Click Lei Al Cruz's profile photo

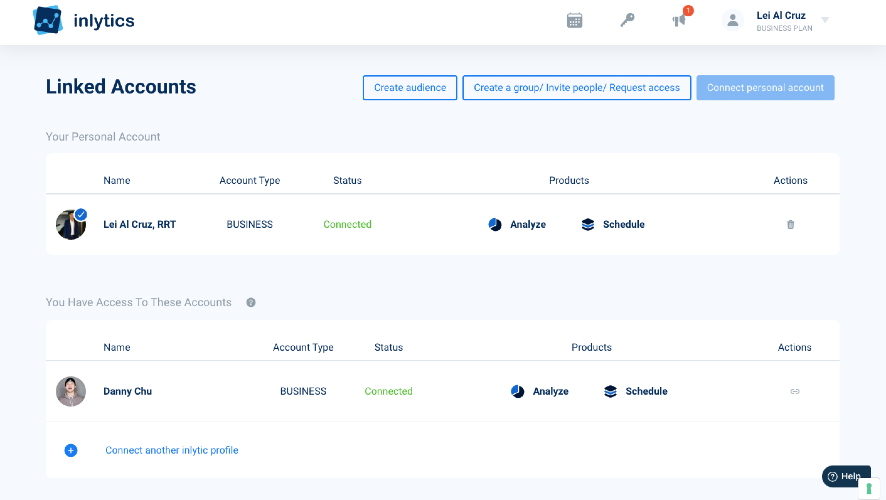click(71, 225)
